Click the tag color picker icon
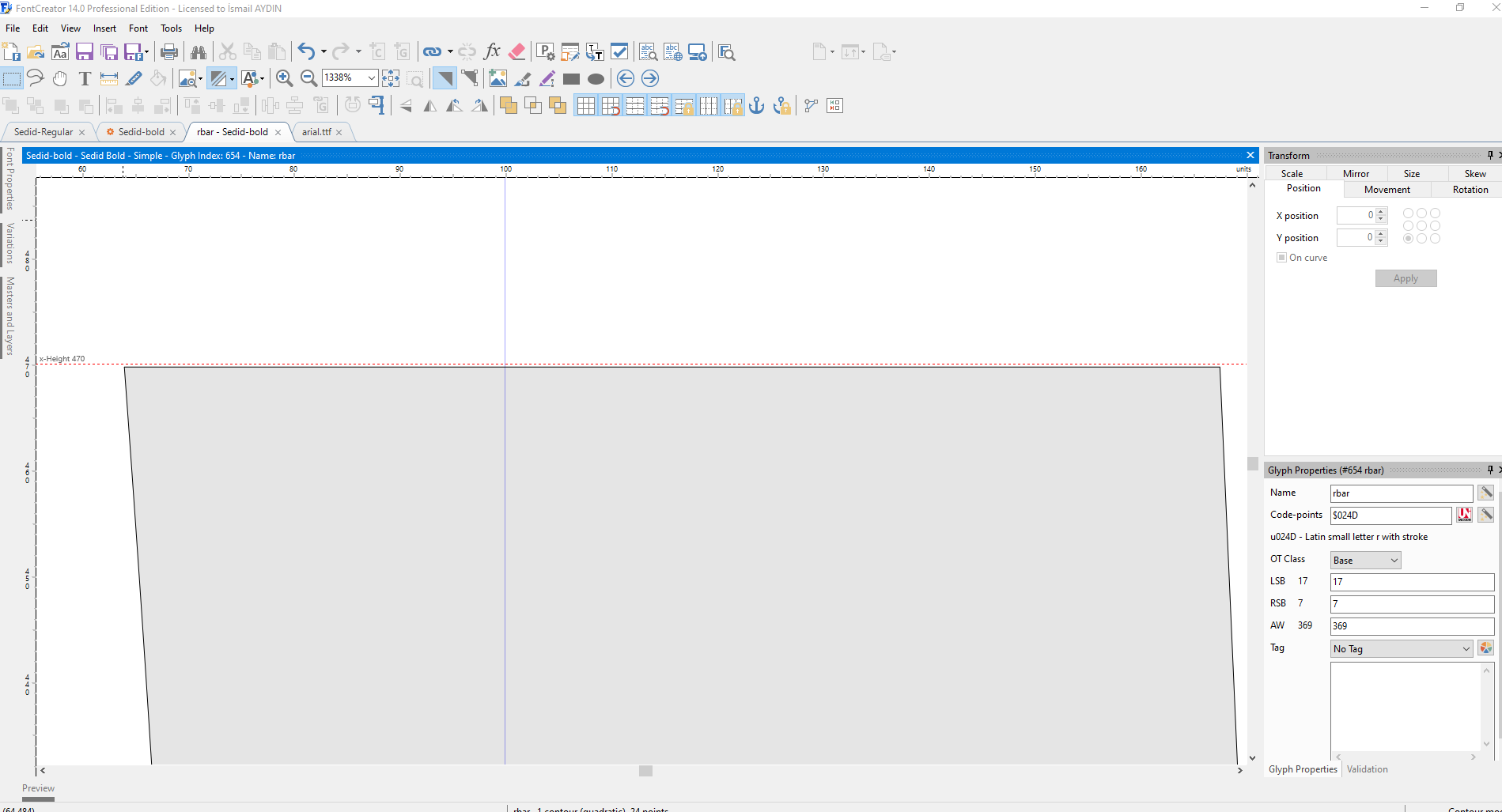This screenshot has height=812, width=1502. (x=1485, y=648)
